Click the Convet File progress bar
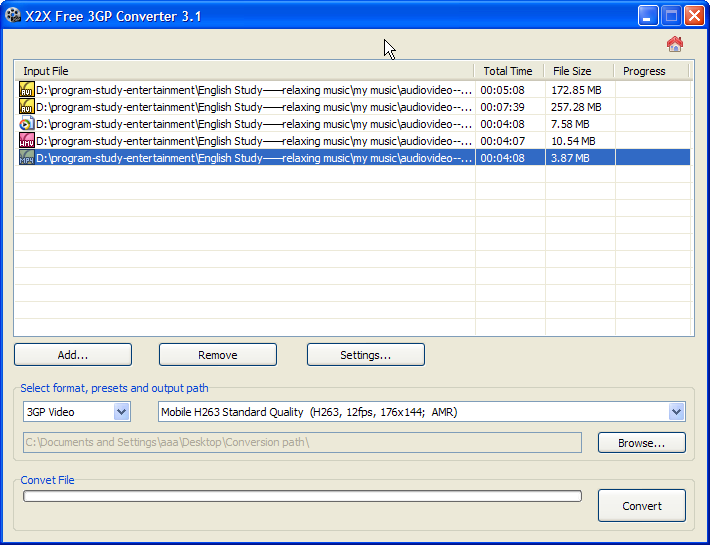The height and width of the screenshot is (545, 710). point(302,496)
